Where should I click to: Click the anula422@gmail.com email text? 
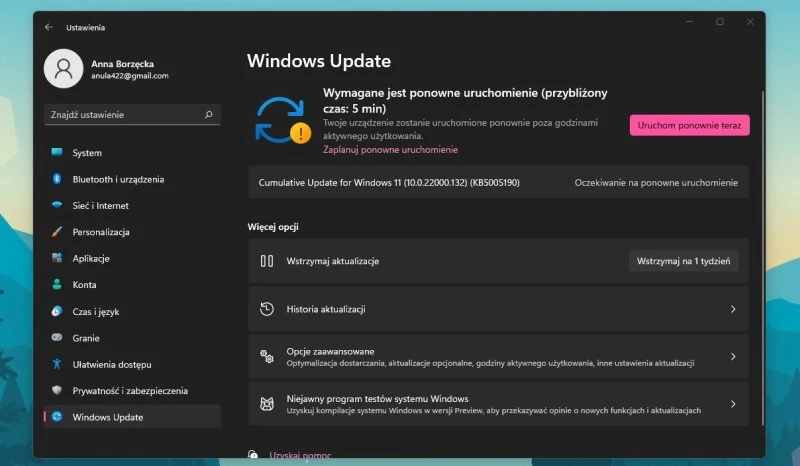pos(130,76)
